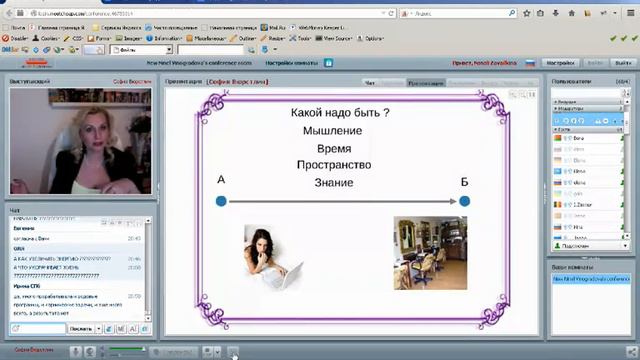Click the speaker name Софи Берстен above the video

[132, 82]
